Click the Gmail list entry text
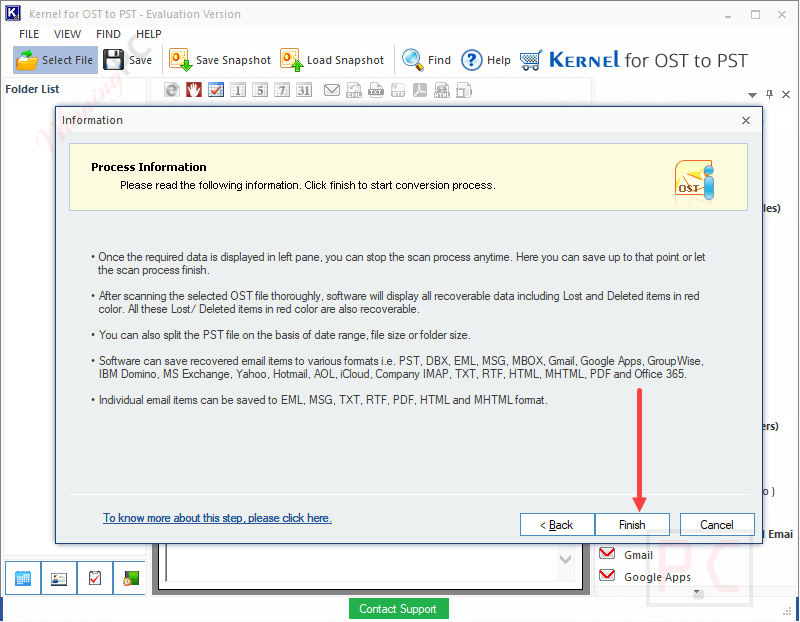Image resolution: width=800 pixels, height=622 pixels. pos(638,555)
